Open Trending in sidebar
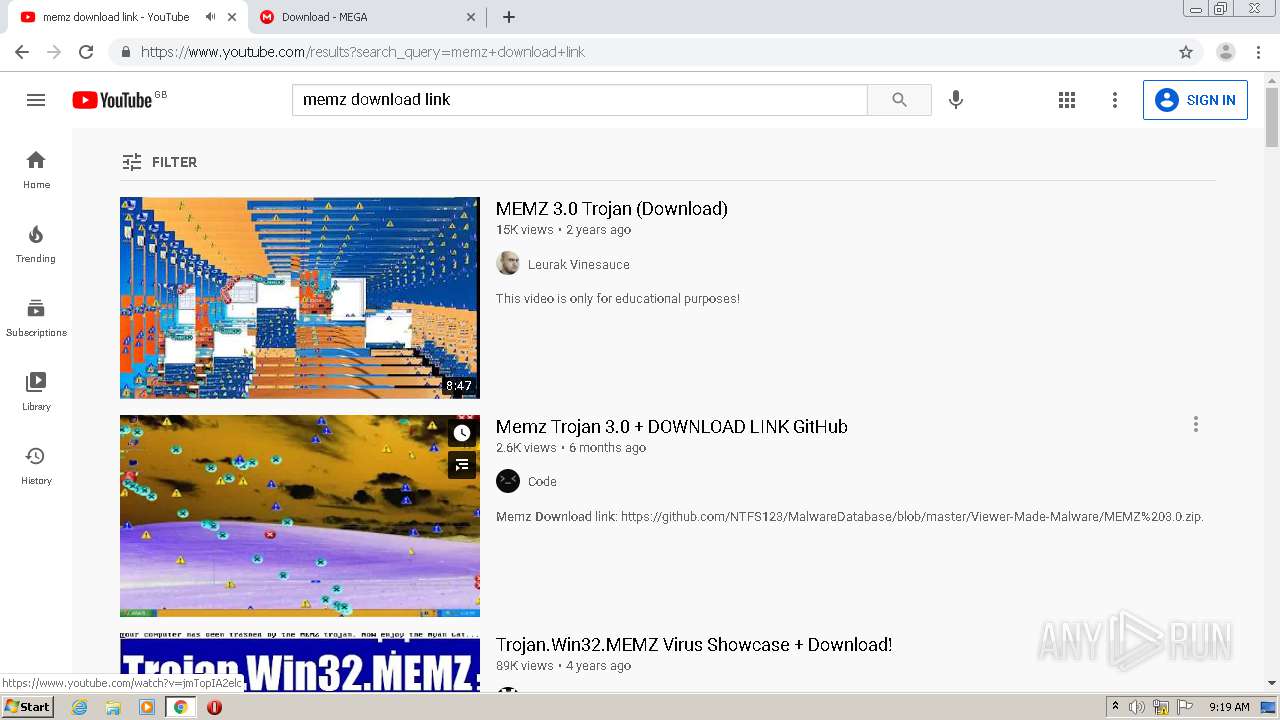This screenshot has width=1280, height=720. pos(36,244)
